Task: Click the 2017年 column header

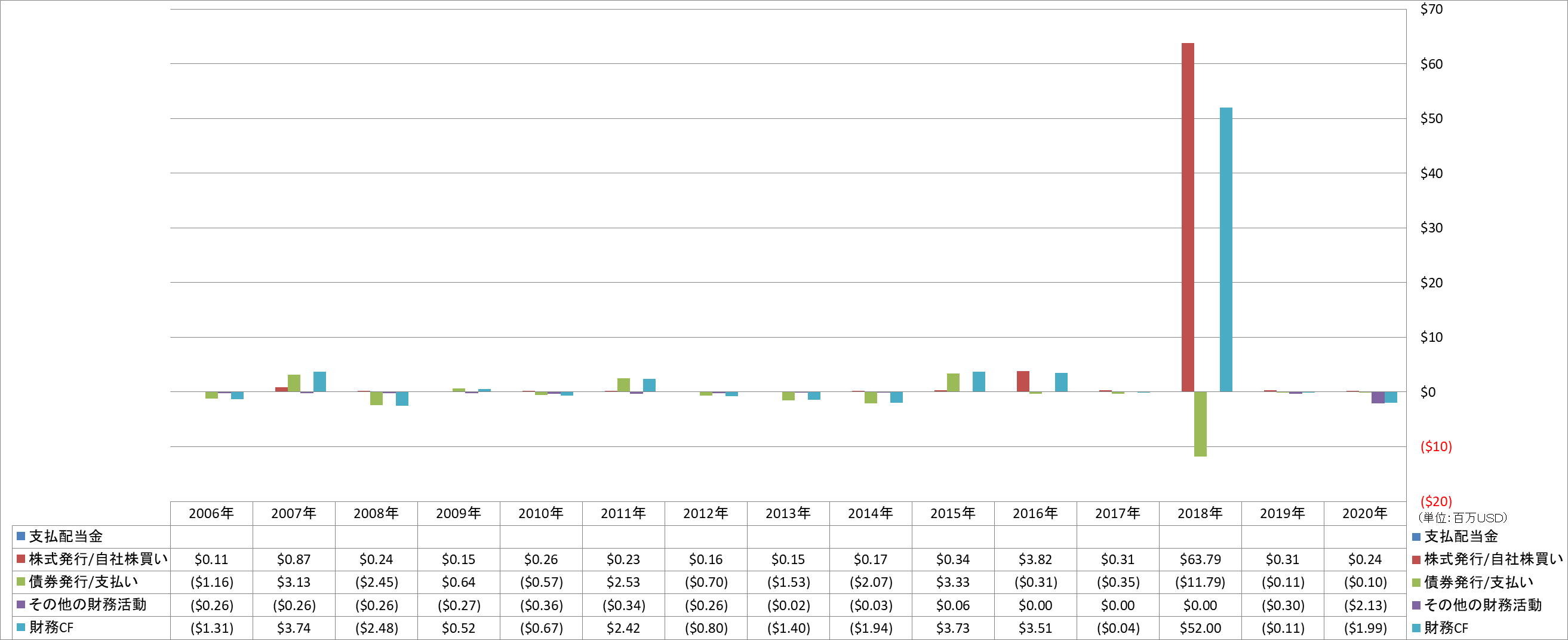Action: tap(1118, 513)
